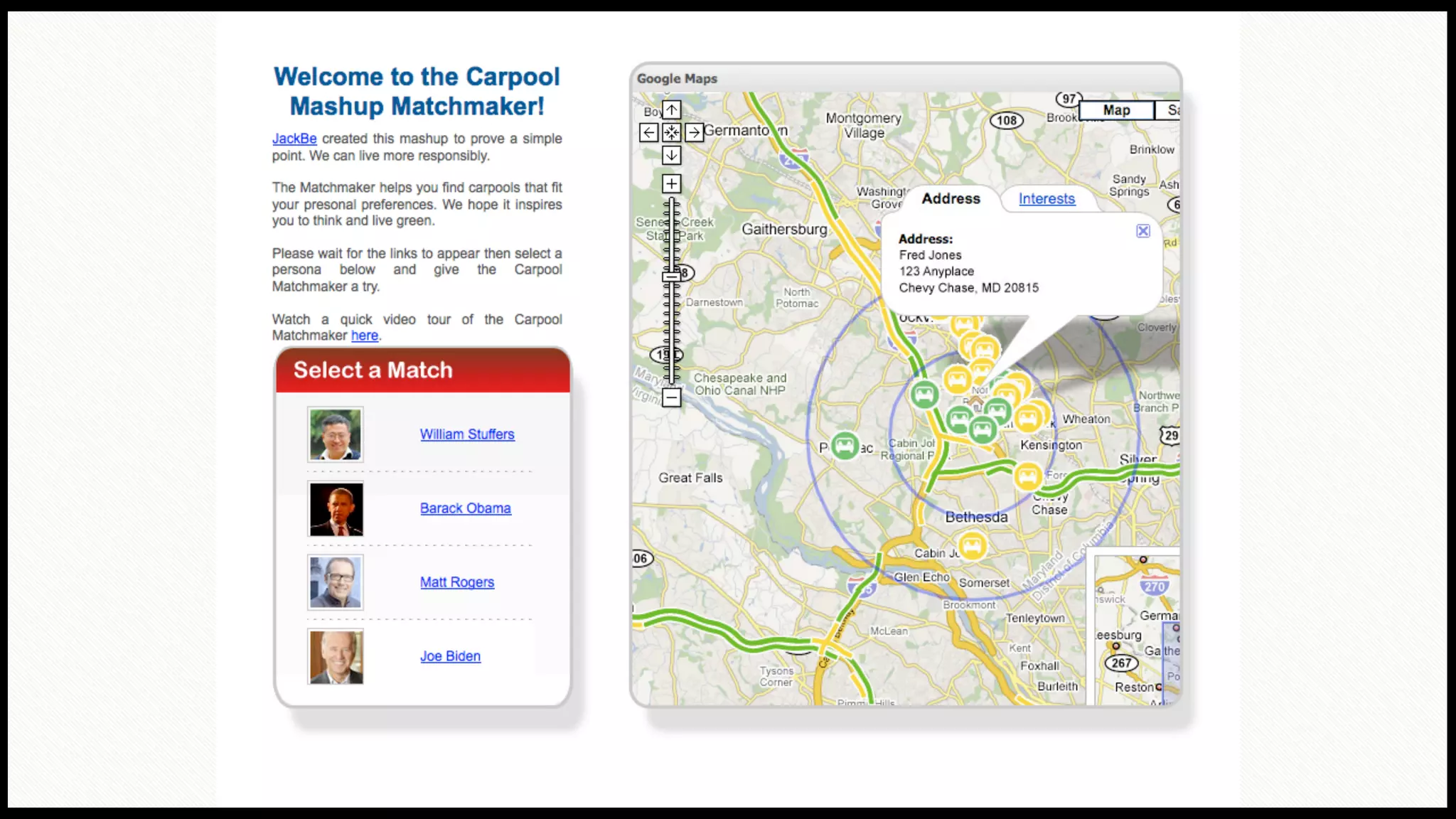Click Joe Biden photo thumbnail
The height and width of the screenshot is (819, 1456).
pos(336,656)
